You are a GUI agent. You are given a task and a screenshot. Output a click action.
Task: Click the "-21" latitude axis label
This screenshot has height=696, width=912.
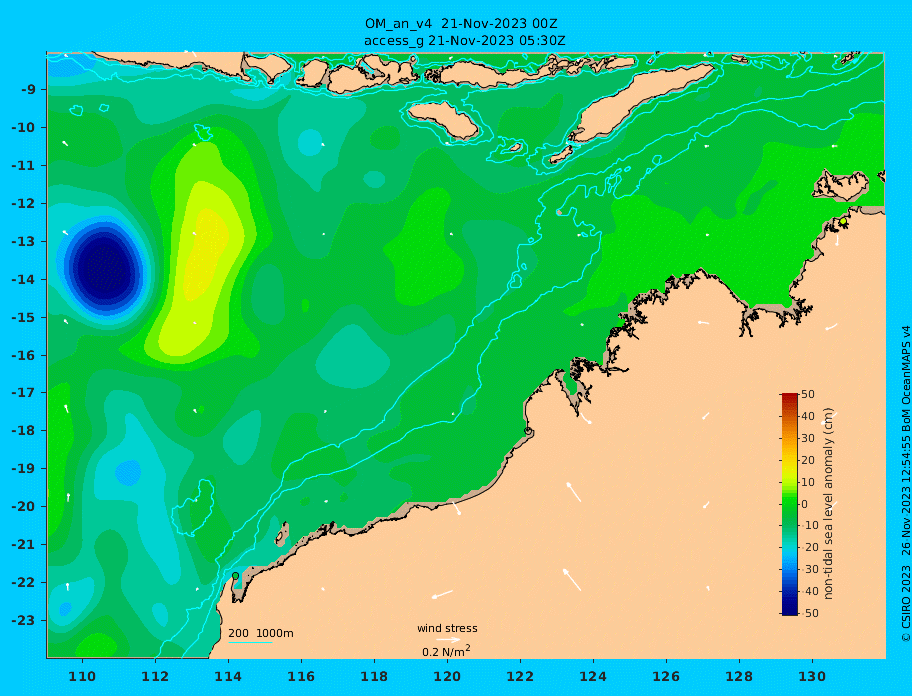(x=24, y=545)
